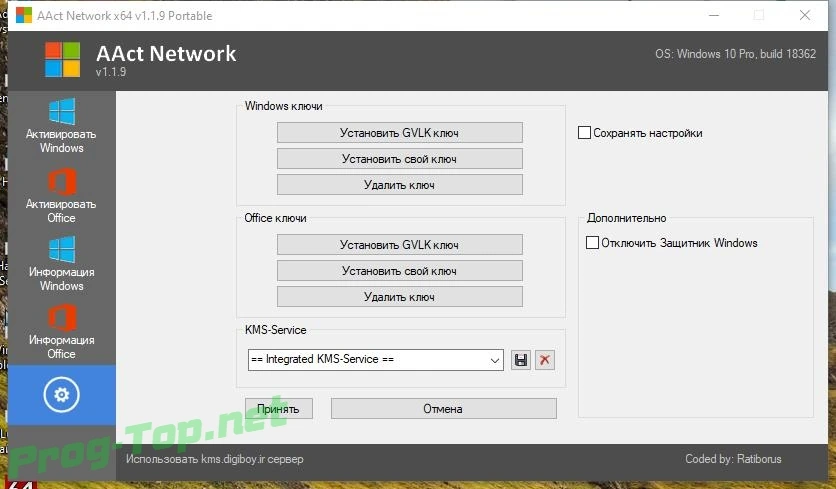Image resolution: width=836 pixels, height=489 pixels.
Task: Confirm with the Принять button
Action: click(x=279, y=409)
